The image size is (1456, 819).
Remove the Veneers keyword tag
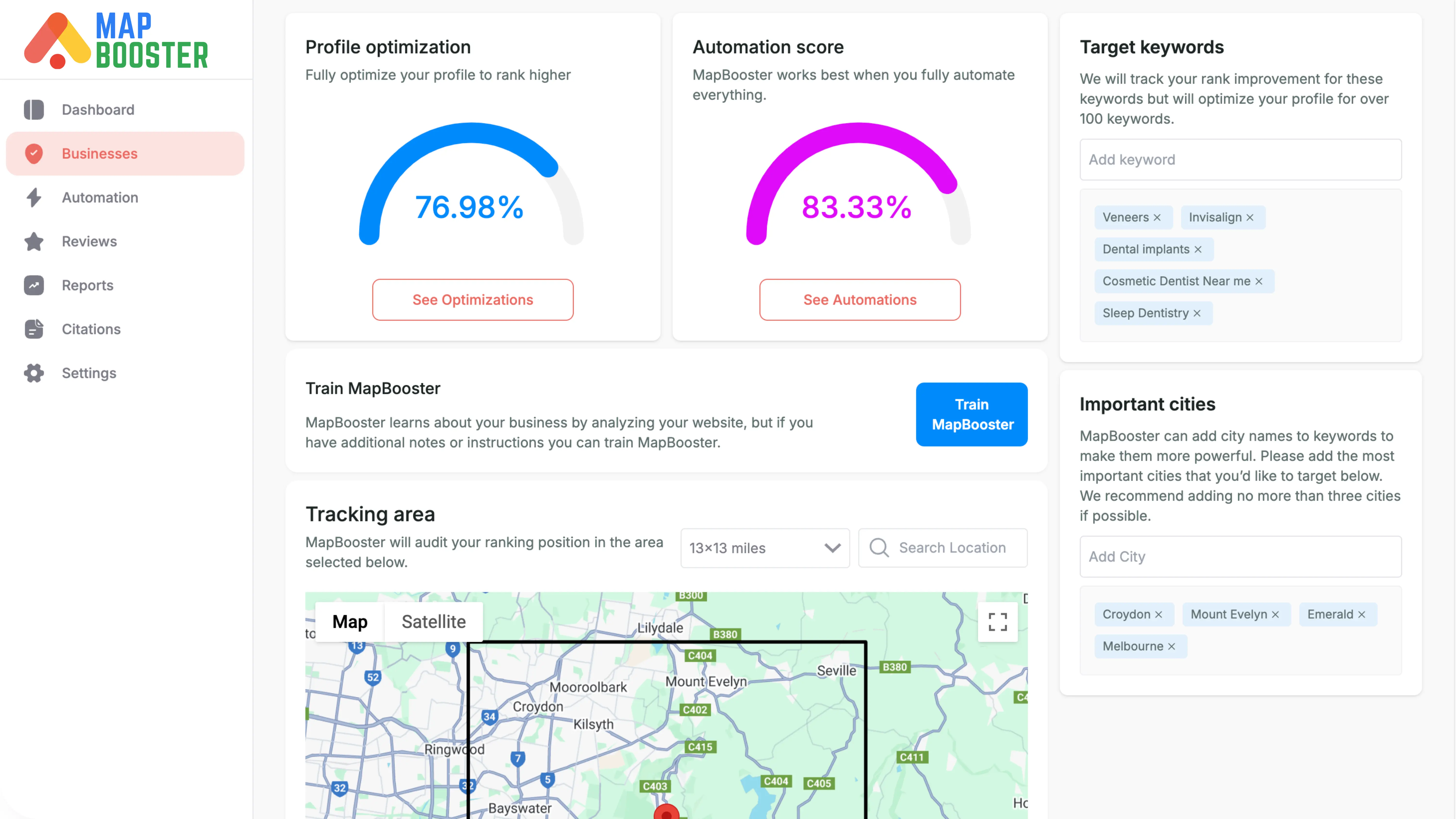coord(1157,218)
